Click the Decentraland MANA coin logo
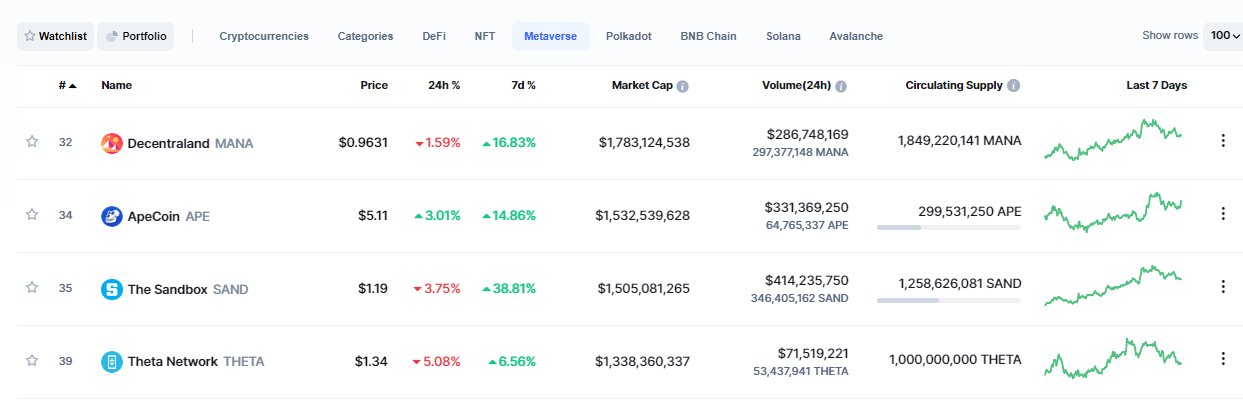 [112, 143]
